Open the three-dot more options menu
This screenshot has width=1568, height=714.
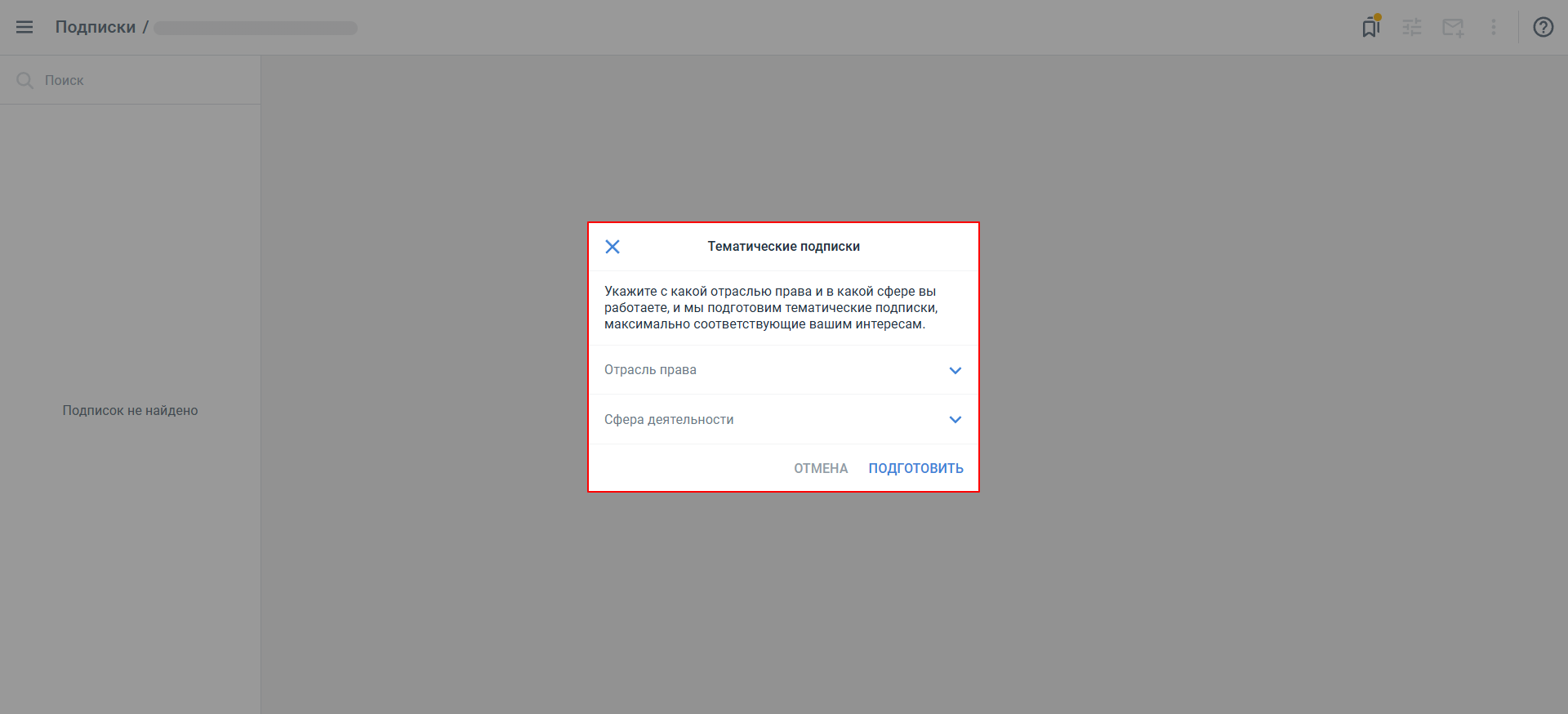(1494, 27)
